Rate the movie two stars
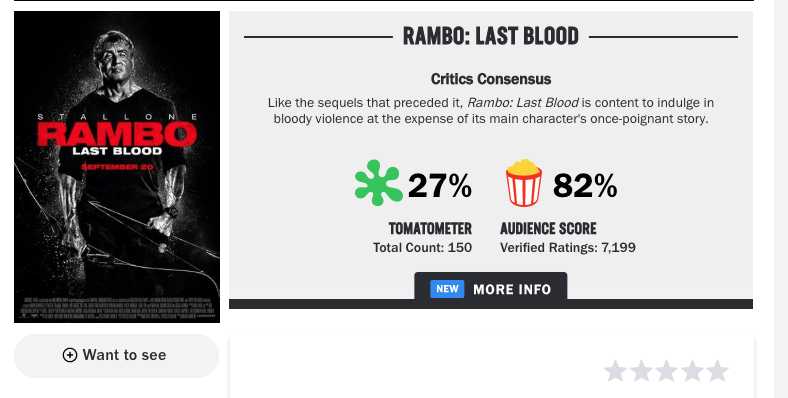This screenshot has height=398, width=788. [x=641, y=371]
